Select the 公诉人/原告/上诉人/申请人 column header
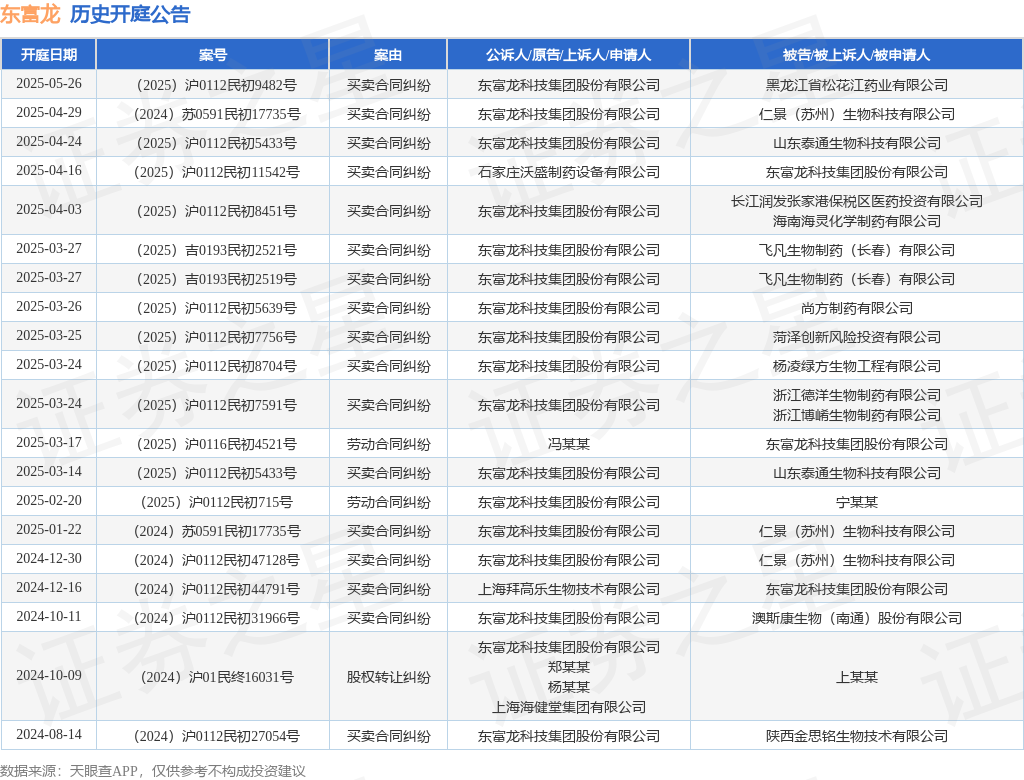 point(568,55)
